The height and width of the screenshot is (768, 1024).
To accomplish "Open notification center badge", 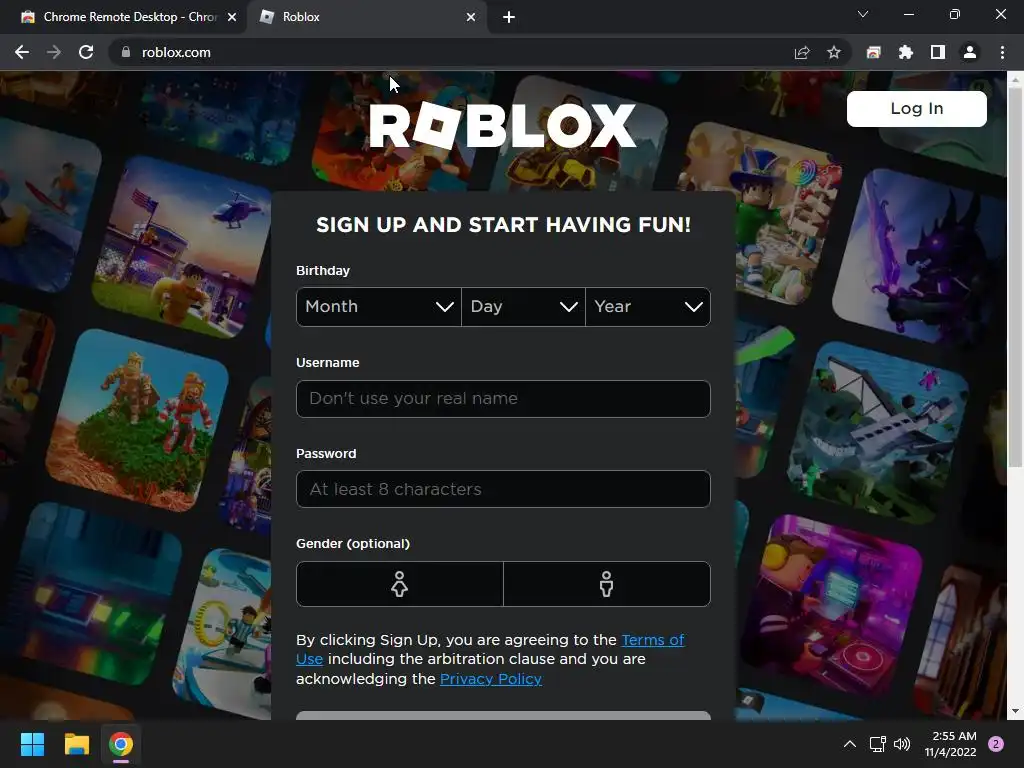I will pos(996,744).
